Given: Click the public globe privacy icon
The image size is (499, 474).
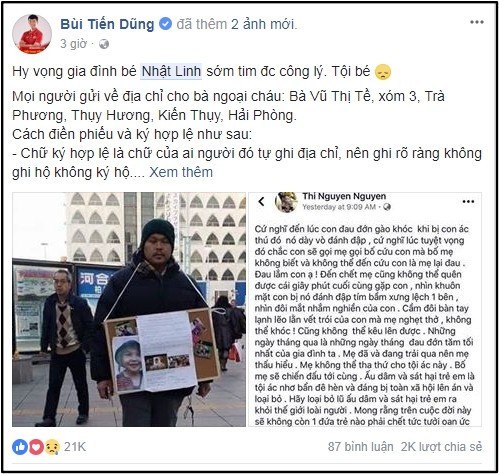Looking at the screenshot, I should coord(104,44).
